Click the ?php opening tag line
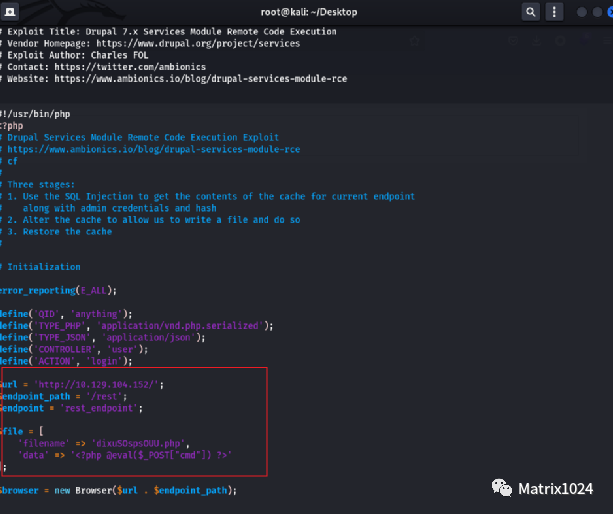The image size is (613, 514). point(12,126)
